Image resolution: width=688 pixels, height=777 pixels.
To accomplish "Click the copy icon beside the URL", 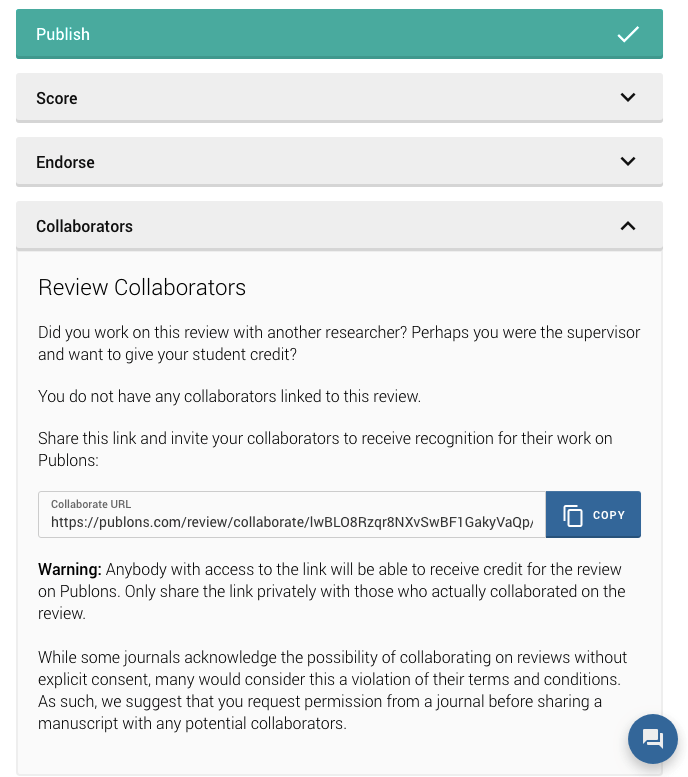I will tap(573, 515).
